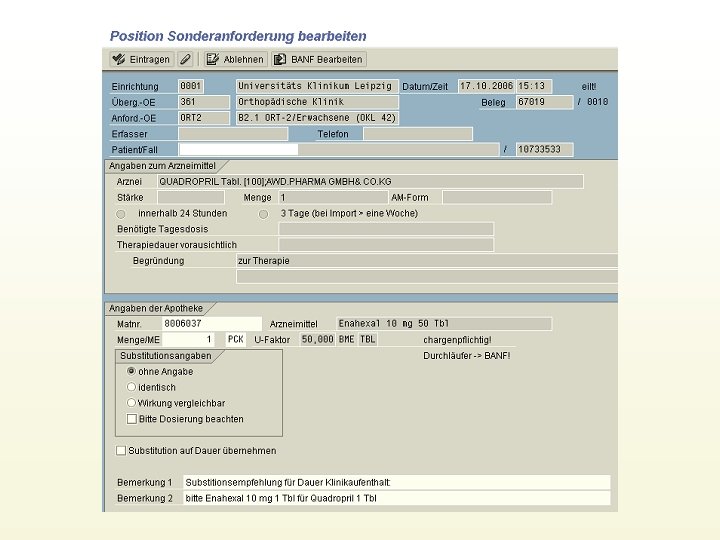
Task: Click the Erfasser field
Action: (x=233, y=134)
